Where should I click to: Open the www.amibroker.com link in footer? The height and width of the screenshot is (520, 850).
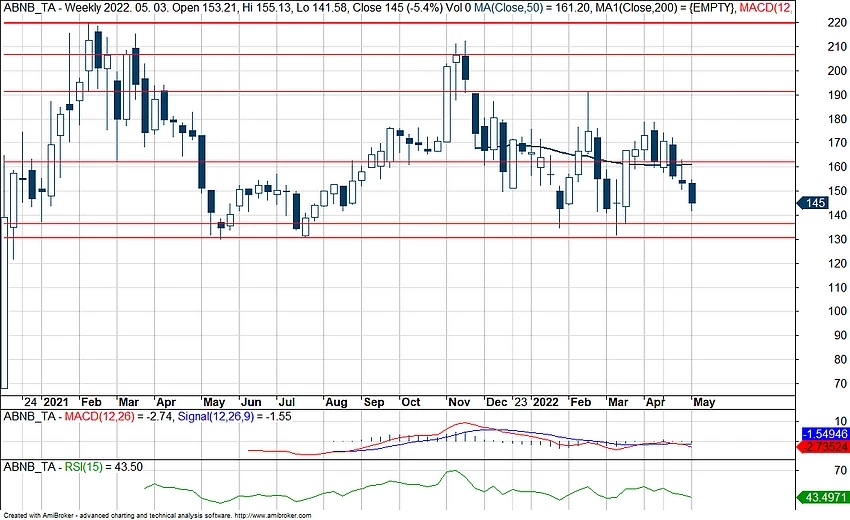pyautogui.click(x=274, y=516)
